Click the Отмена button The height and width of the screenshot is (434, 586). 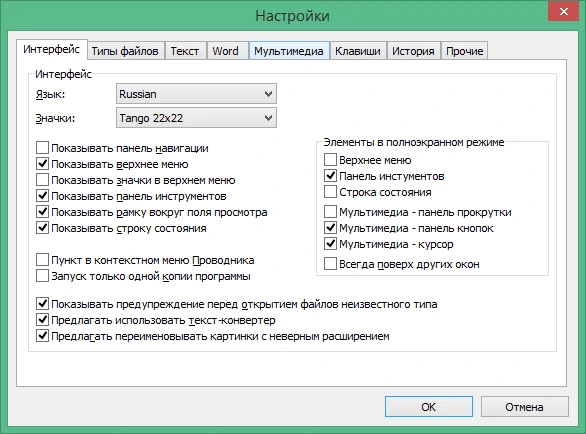(524, 407)
